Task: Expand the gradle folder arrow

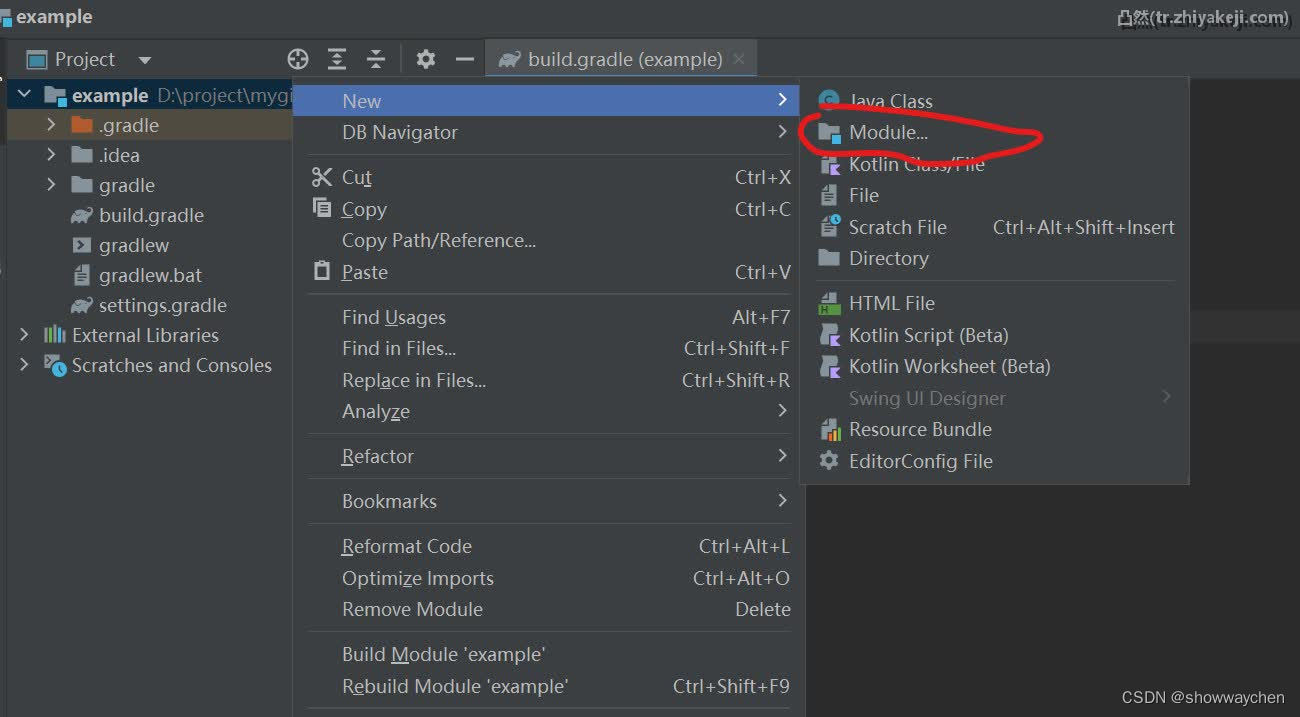Action: click(51, 185)
